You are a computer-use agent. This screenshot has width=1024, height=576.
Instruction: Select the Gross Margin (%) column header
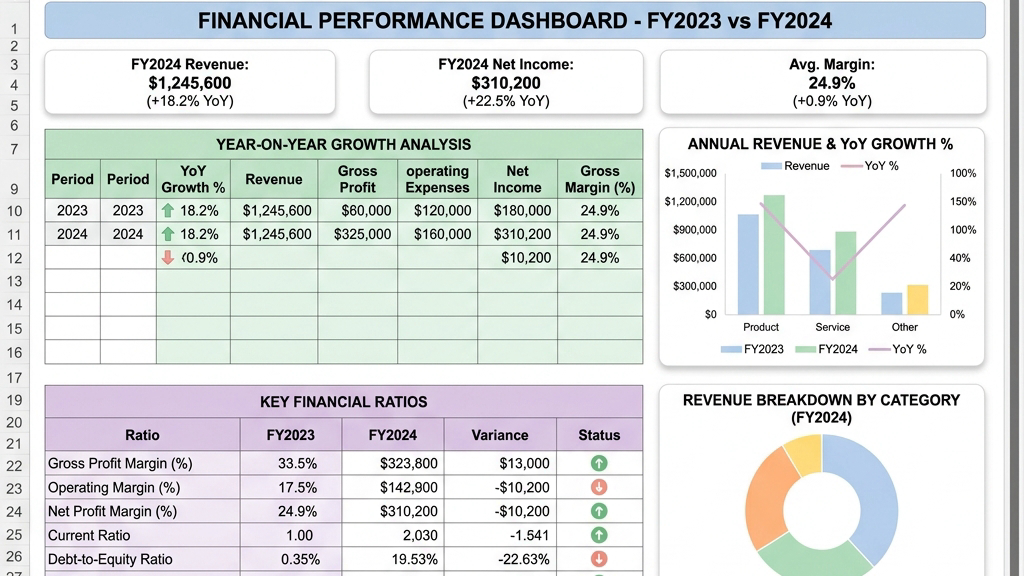tap(600, 179)
